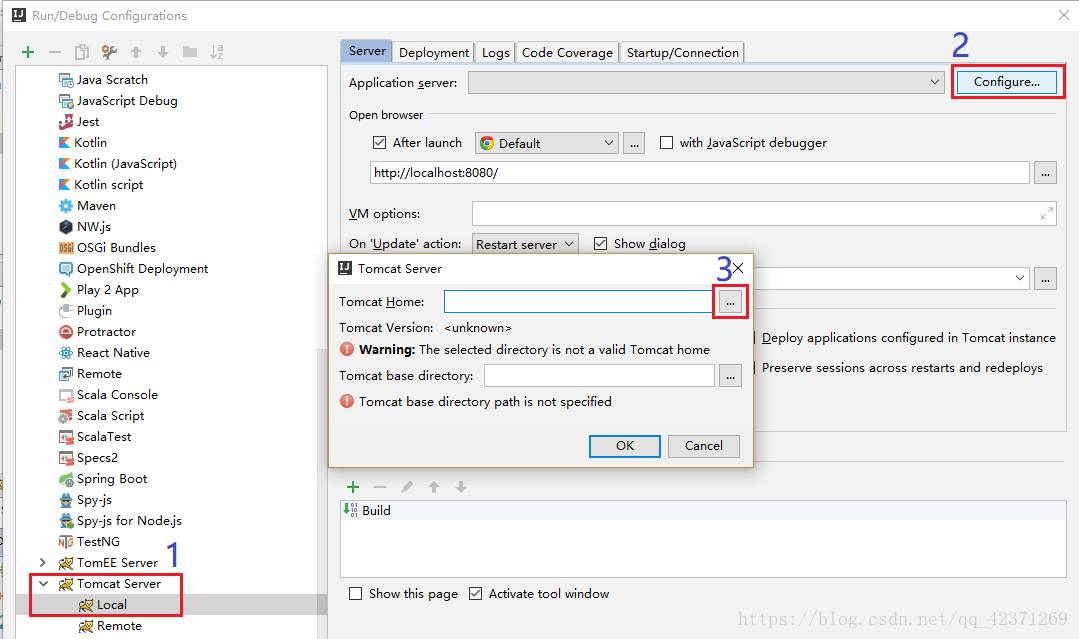Close the Run/Debug Configurations window
The width and height of the screenshot is (1079, 639).
tap(1064, 15)
